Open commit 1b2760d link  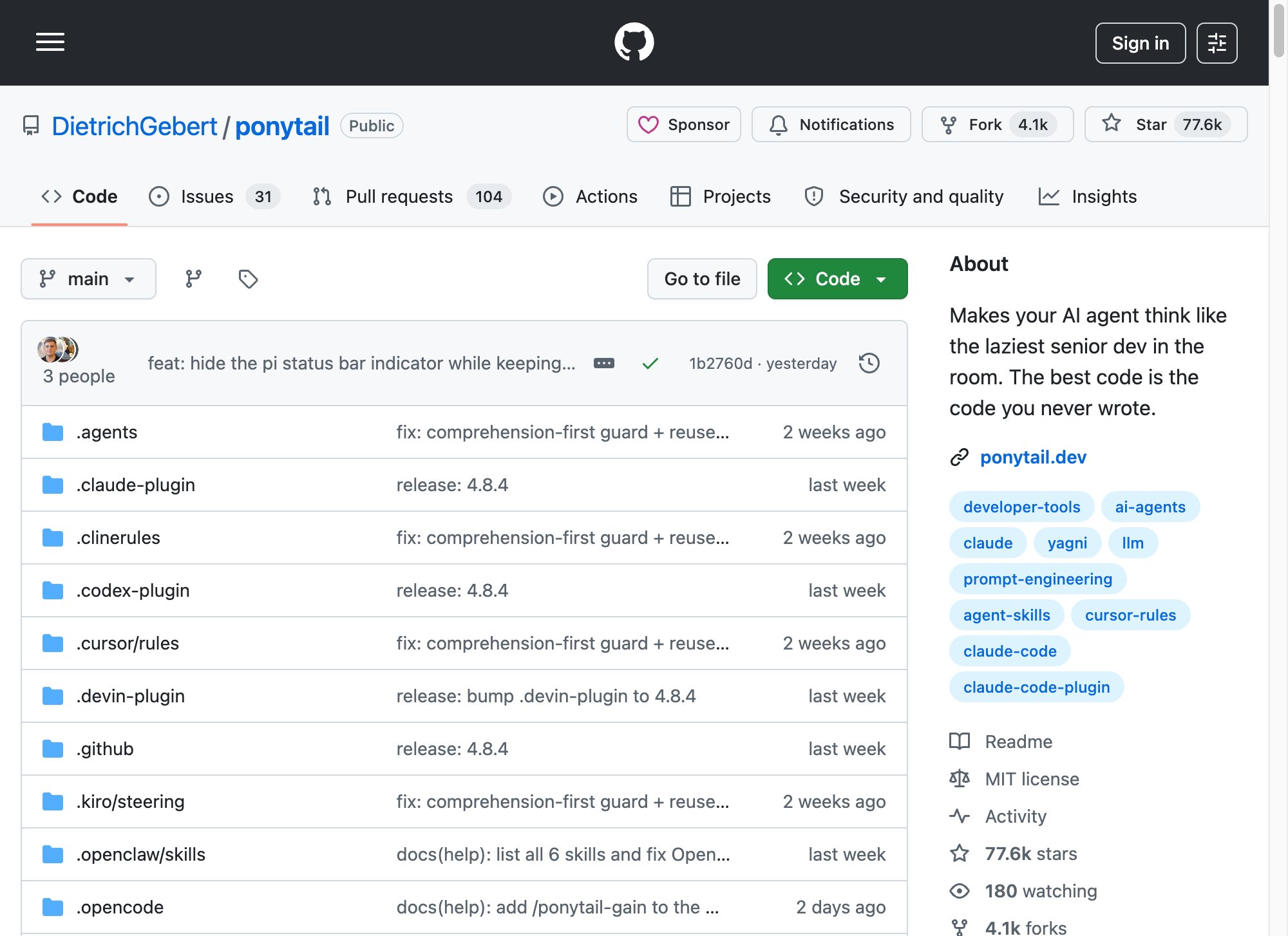click(x=721, y=364)
